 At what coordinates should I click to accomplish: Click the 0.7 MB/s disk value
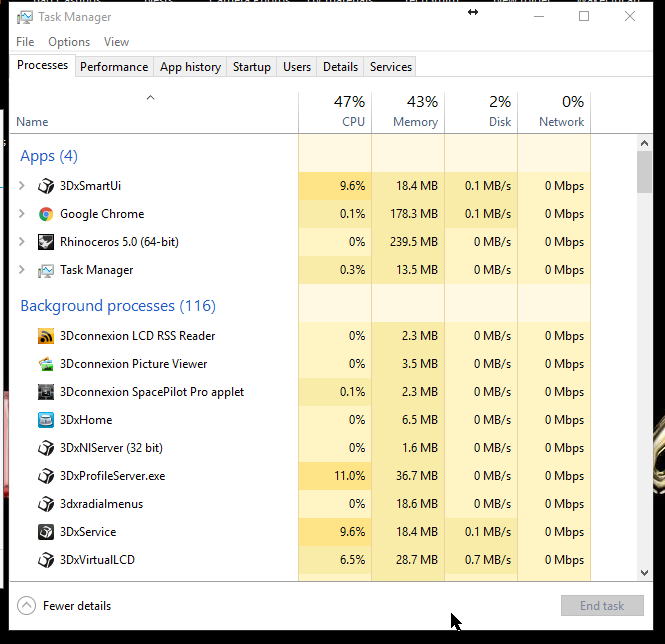click(x=488, y=560)
